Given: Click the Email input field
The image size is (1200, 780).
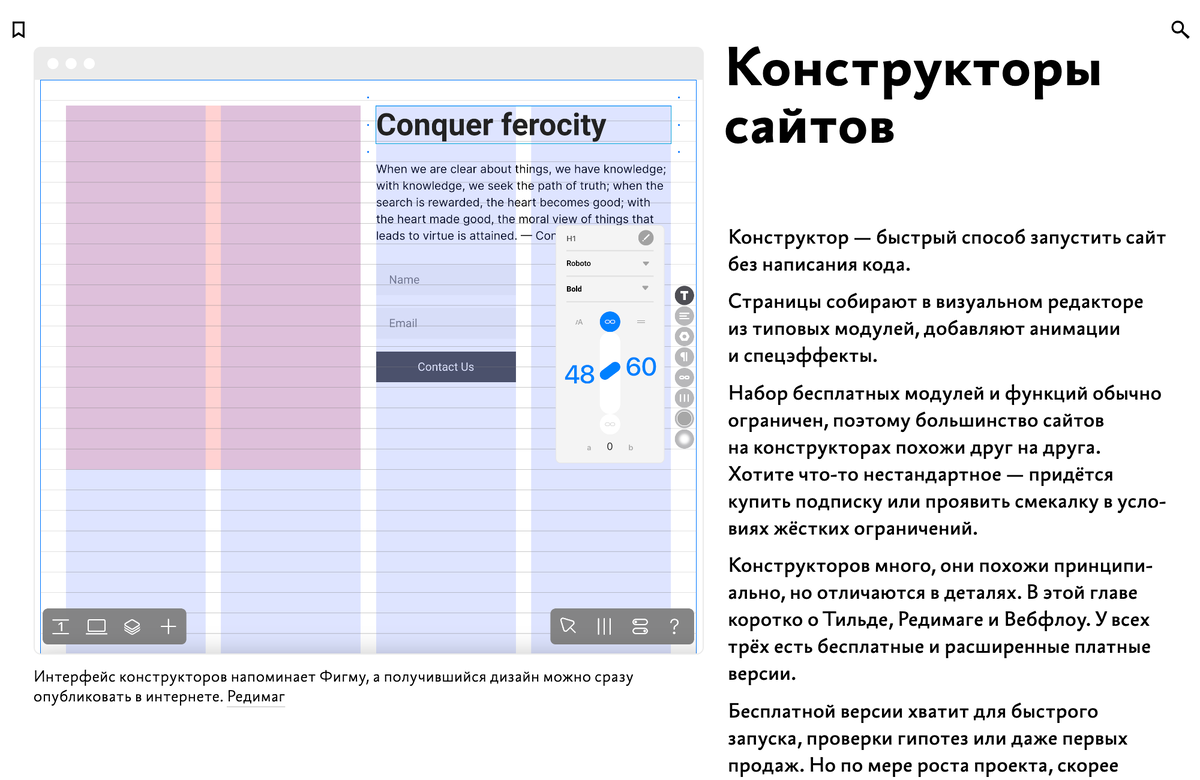Looking at the screenshot, I should [x=446, y=322].
